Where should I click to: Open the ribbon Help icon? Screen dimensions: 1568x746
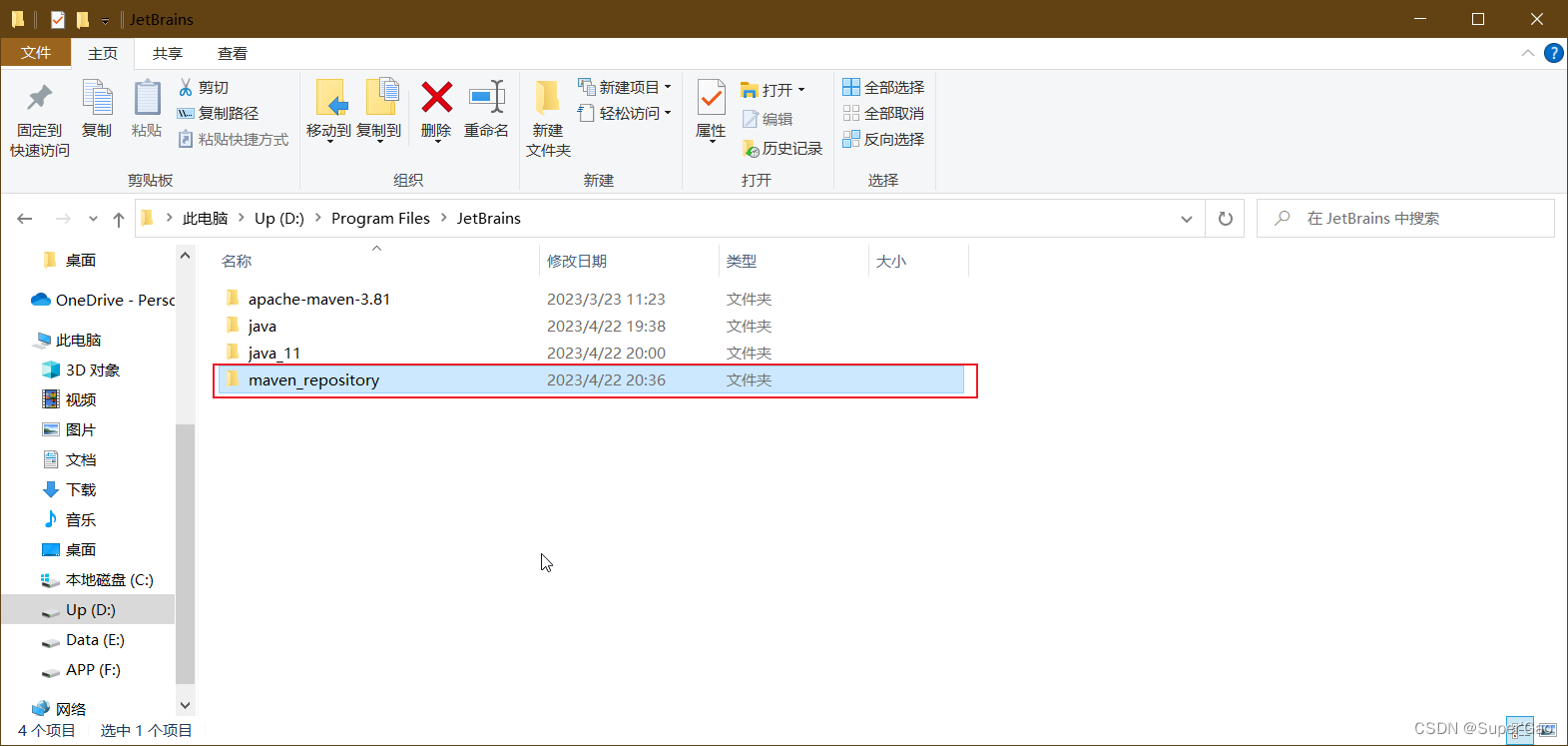pos(1553,53)
